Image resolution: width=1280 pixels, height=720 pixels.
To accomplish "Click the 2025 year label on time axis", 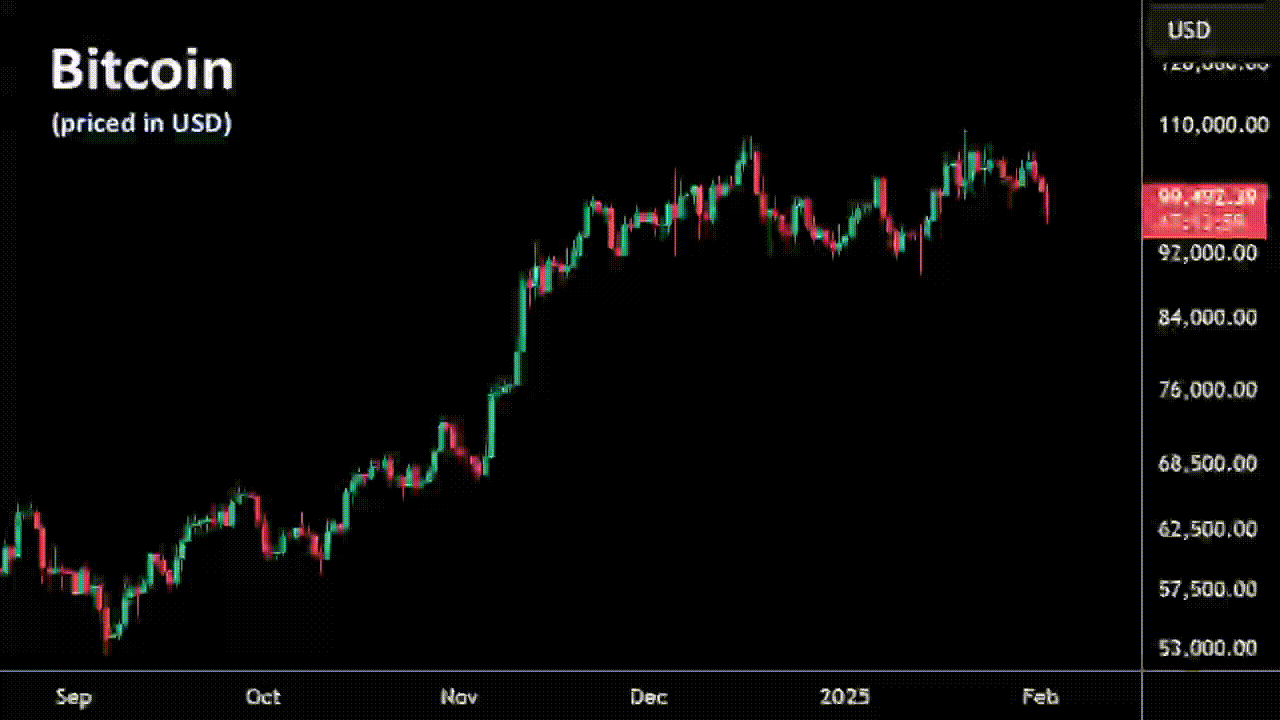I will pyautogui.click(x=845, y=697).
